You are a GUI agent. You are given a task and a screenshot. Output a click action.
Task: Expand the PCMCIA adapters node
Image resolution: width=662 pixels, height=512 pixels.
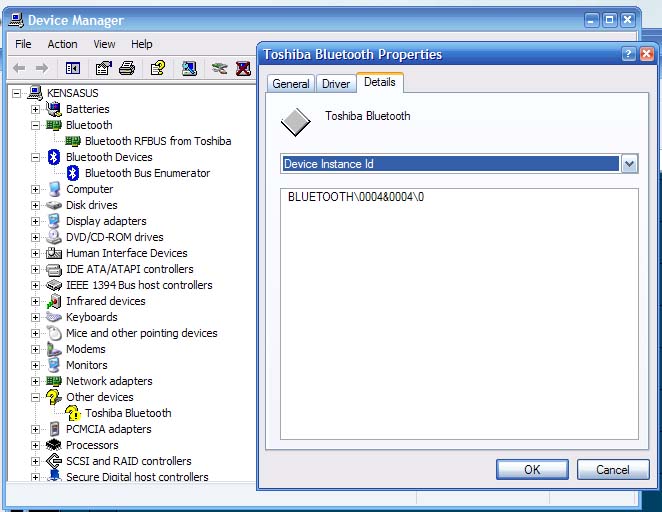[x=35, y=430]
